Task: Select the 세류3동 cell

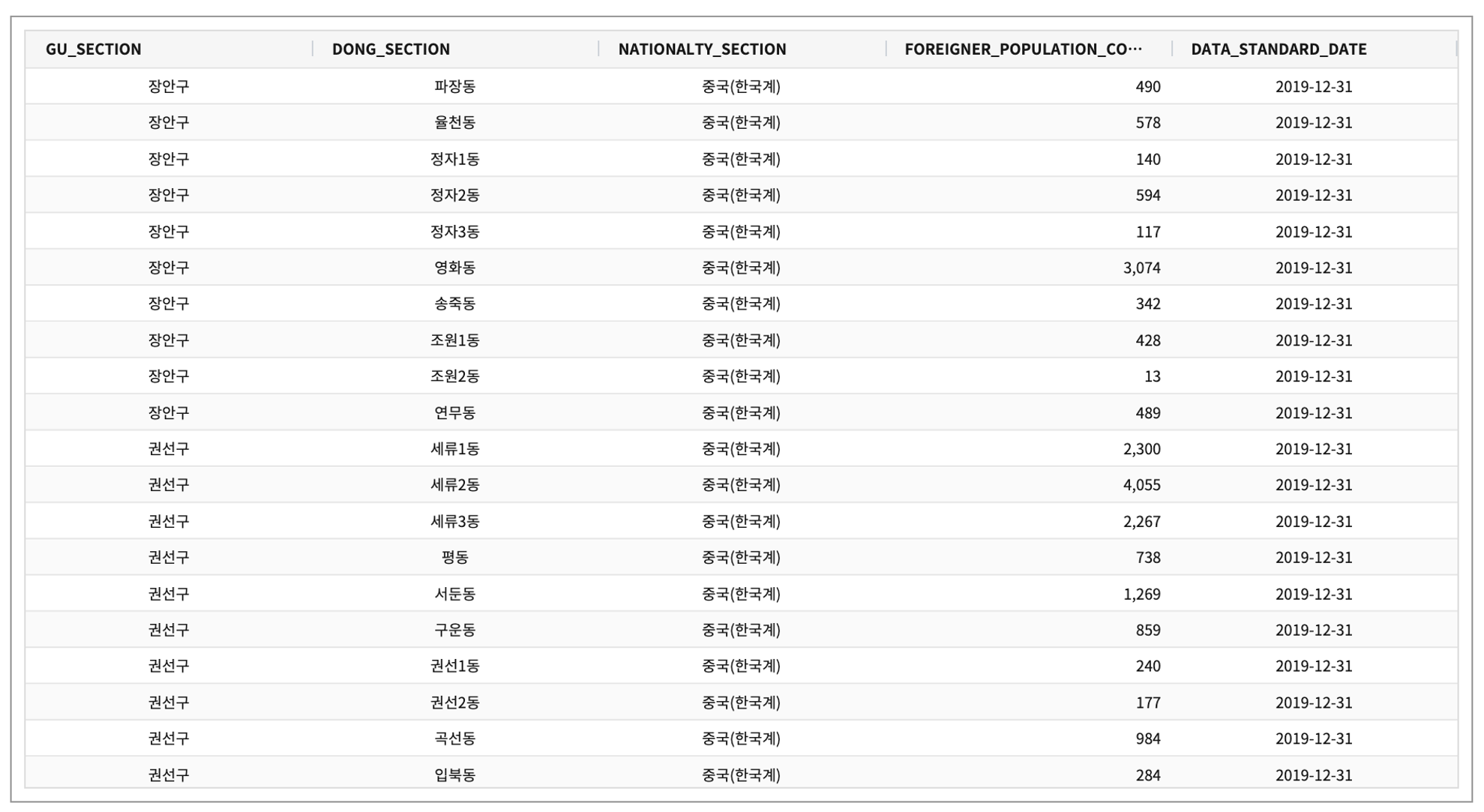Action: point(455,521)
